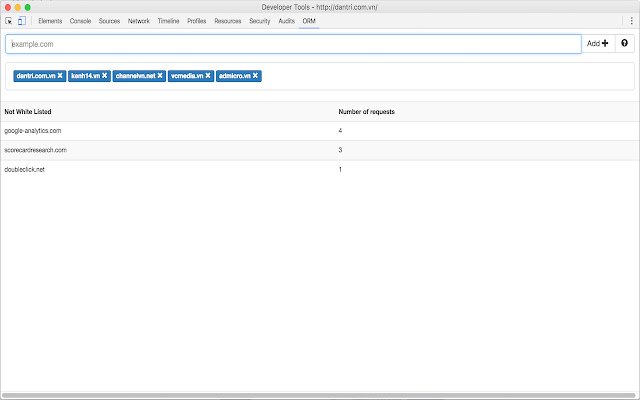Select the scorecardresearch.com row
This screenshot has height=400, width=640.
click(x=320, y=150)
